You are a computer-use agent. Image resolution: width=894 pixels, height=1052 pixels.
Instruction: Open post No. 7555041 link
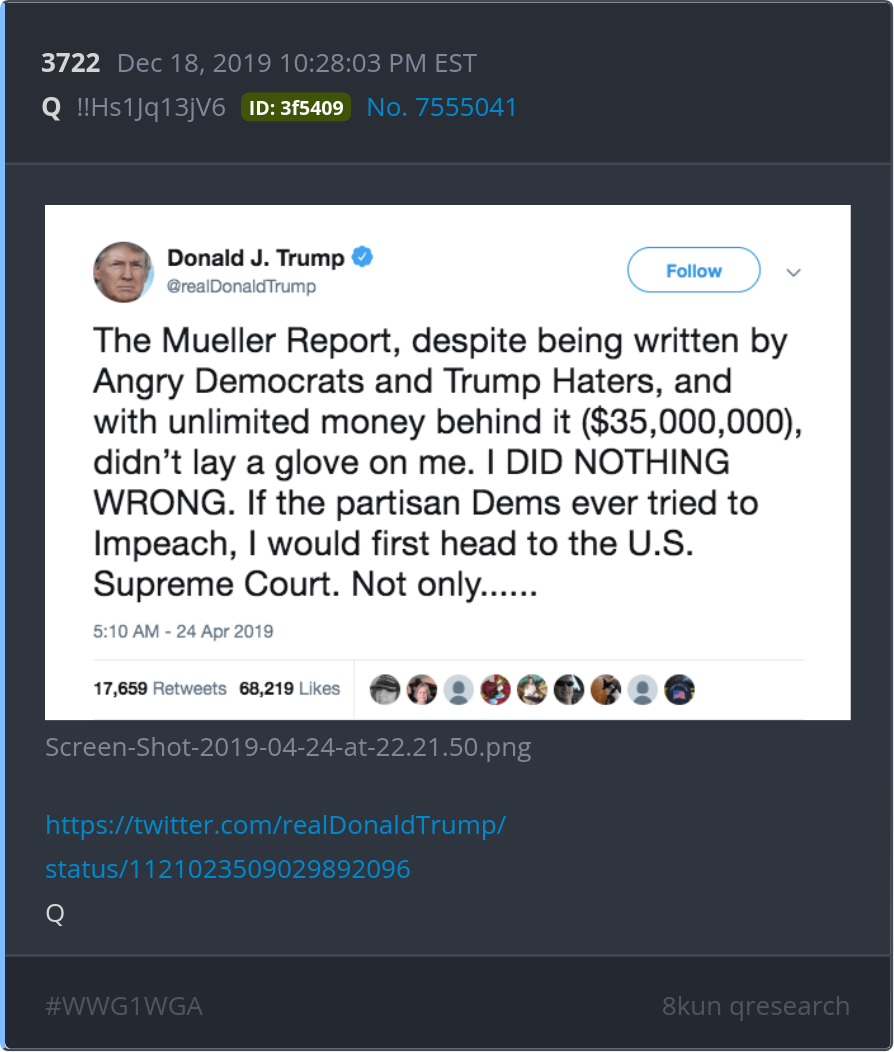[x=441, y=107]
